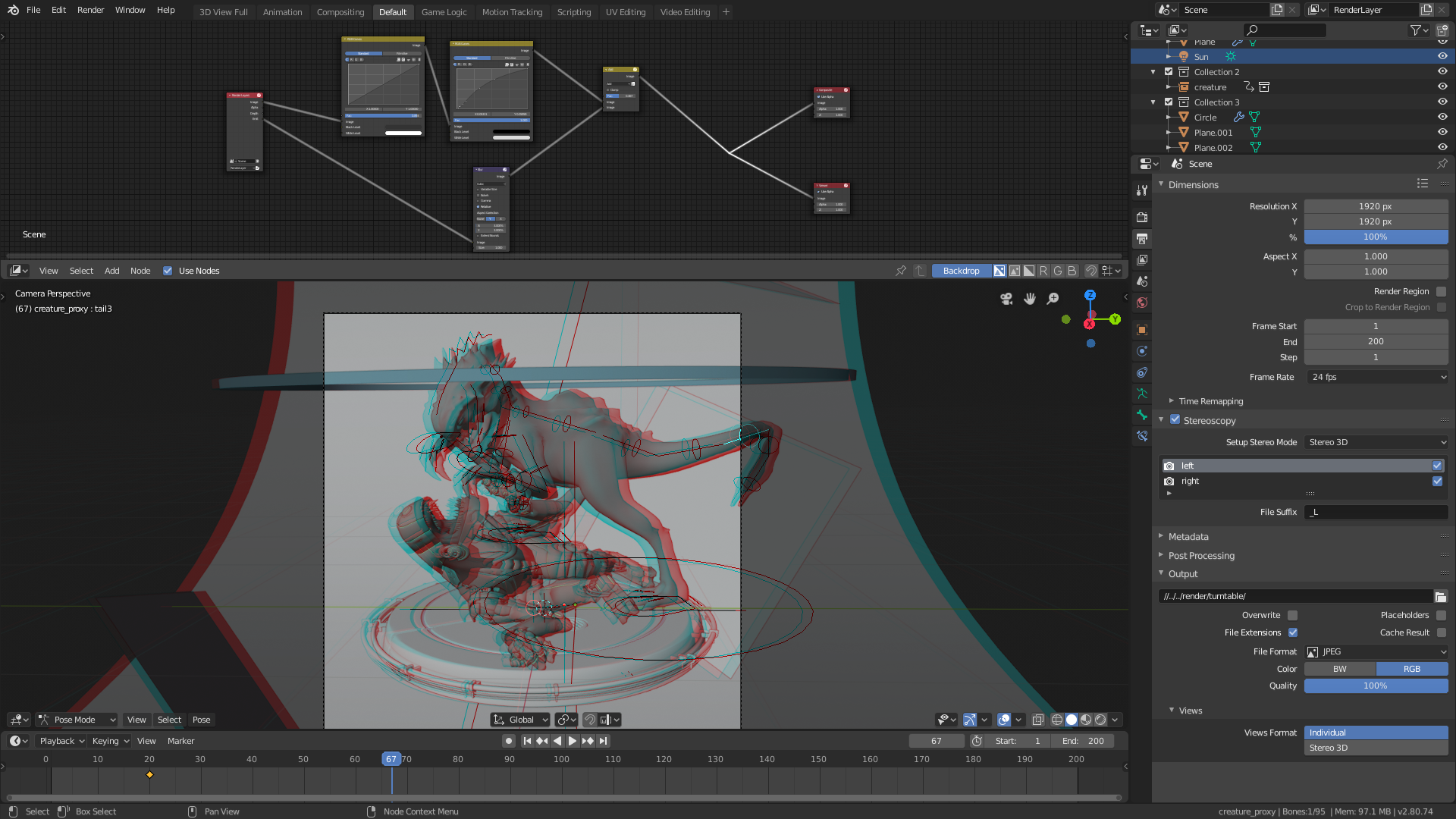Select the Output properties tab
Screen dimensions: 1456x819
point(1142,239)
